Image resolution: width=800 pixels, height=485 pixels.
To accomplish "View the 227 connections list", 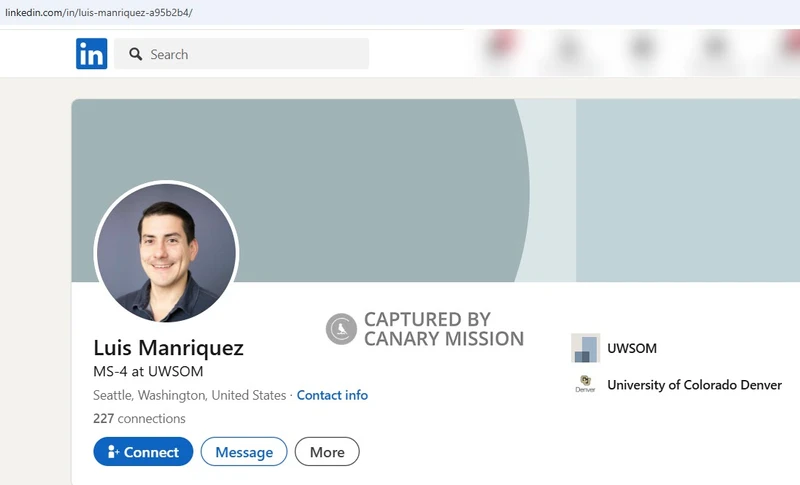I will [139, 418].
